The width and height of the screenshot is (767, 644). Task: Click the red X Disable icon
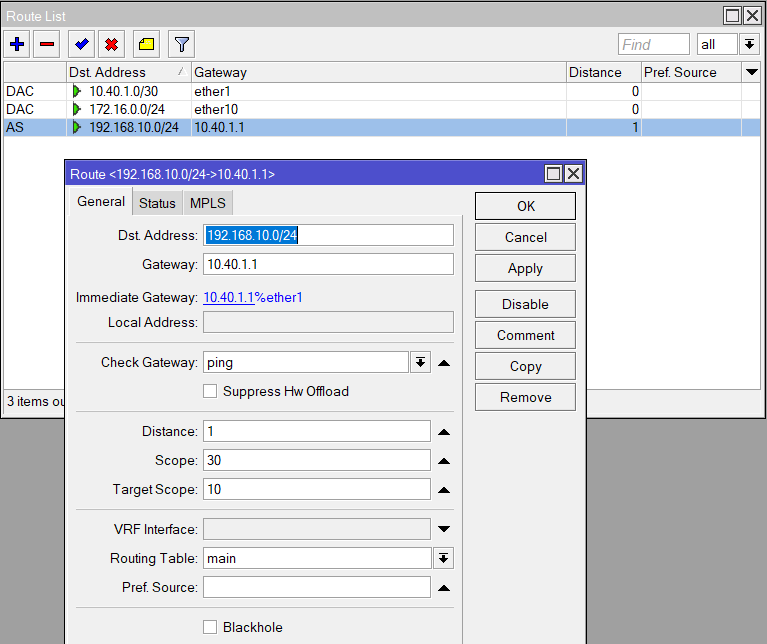click(111, 44)
